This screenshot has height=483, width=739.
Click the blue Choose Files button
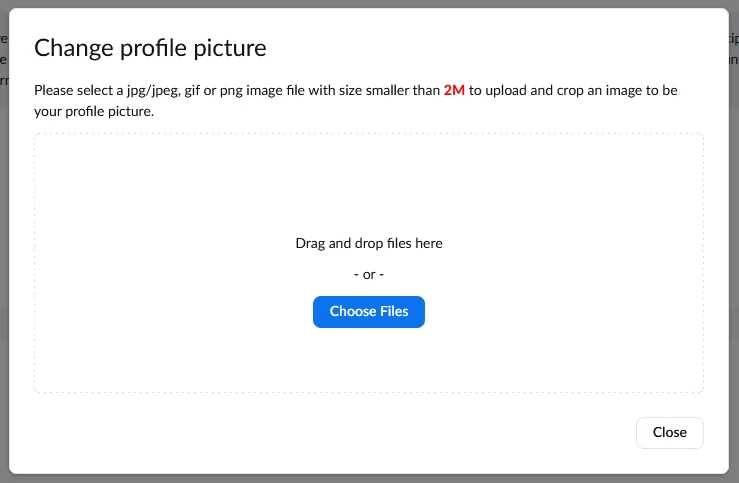click(368, 312)
